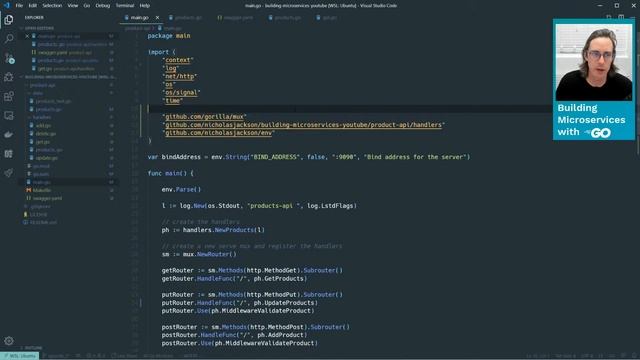Screen dimensions: 640x360
Task: Click "sm := mux.NewRouter()" line
Action: [x=199, y=254]
